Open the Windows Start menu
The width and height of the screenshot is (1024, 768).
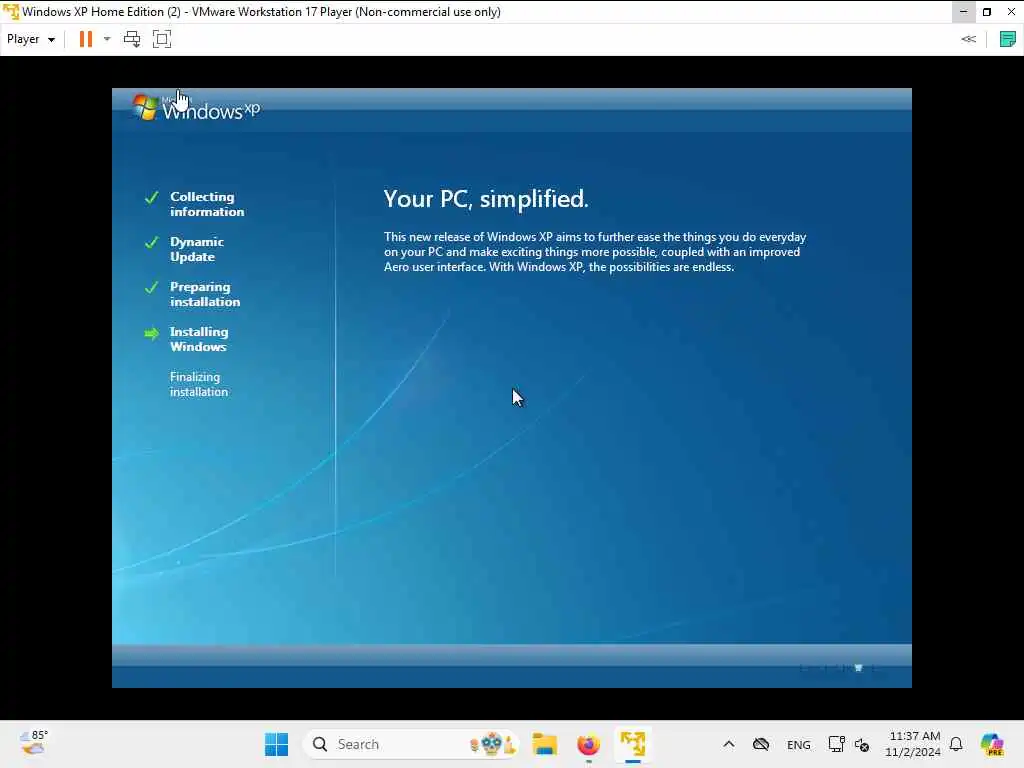[x=276, y=744]
